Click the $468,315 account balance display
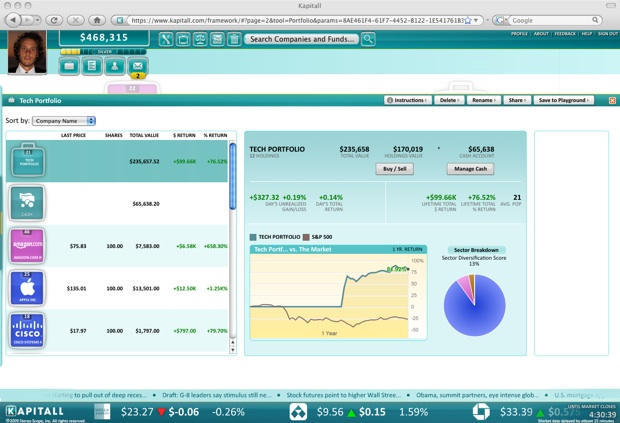Screen dimensions: 620x423 (104, 38)
